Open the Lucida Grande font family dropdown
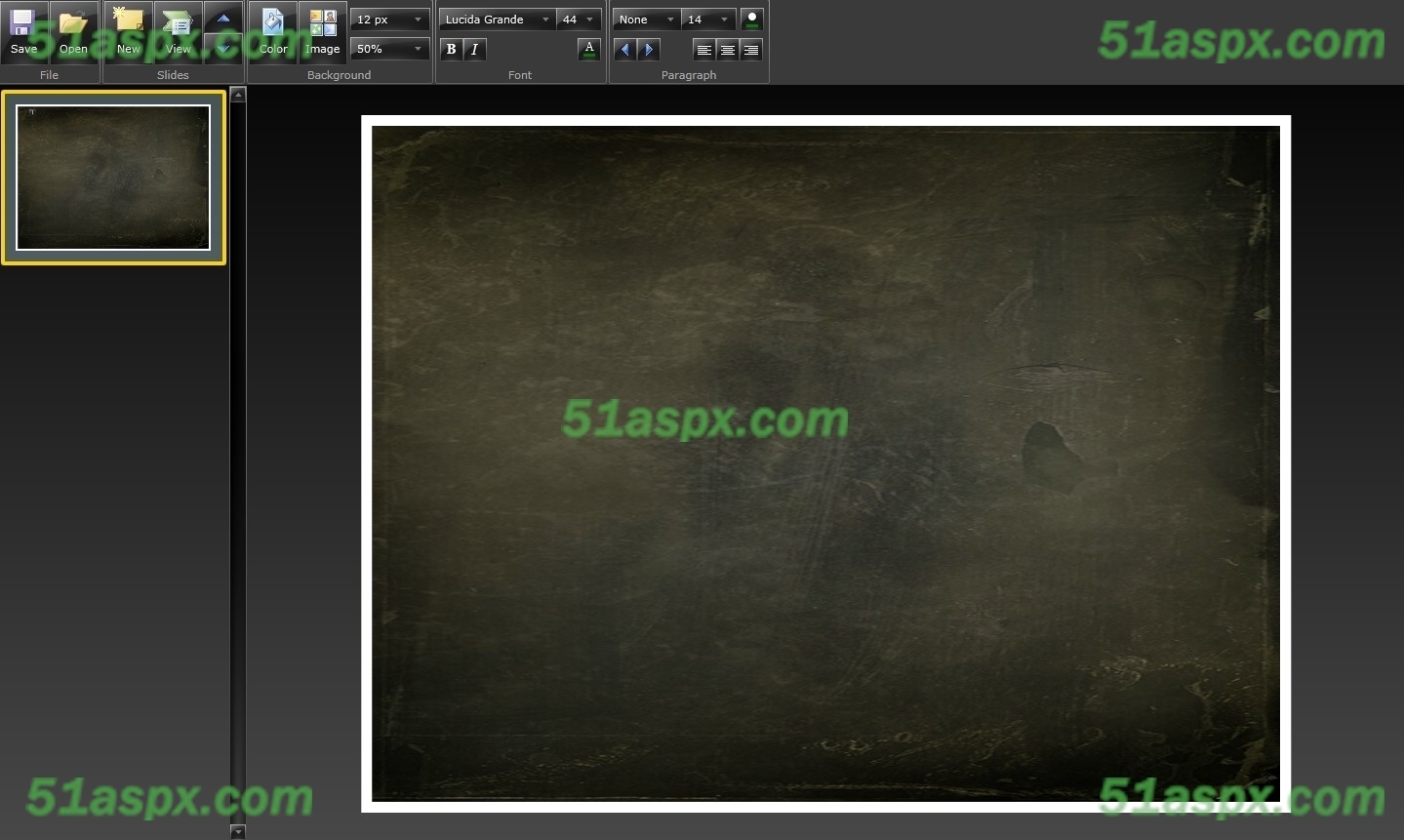This screenshot has width=1404, height=840. [498, 20]
